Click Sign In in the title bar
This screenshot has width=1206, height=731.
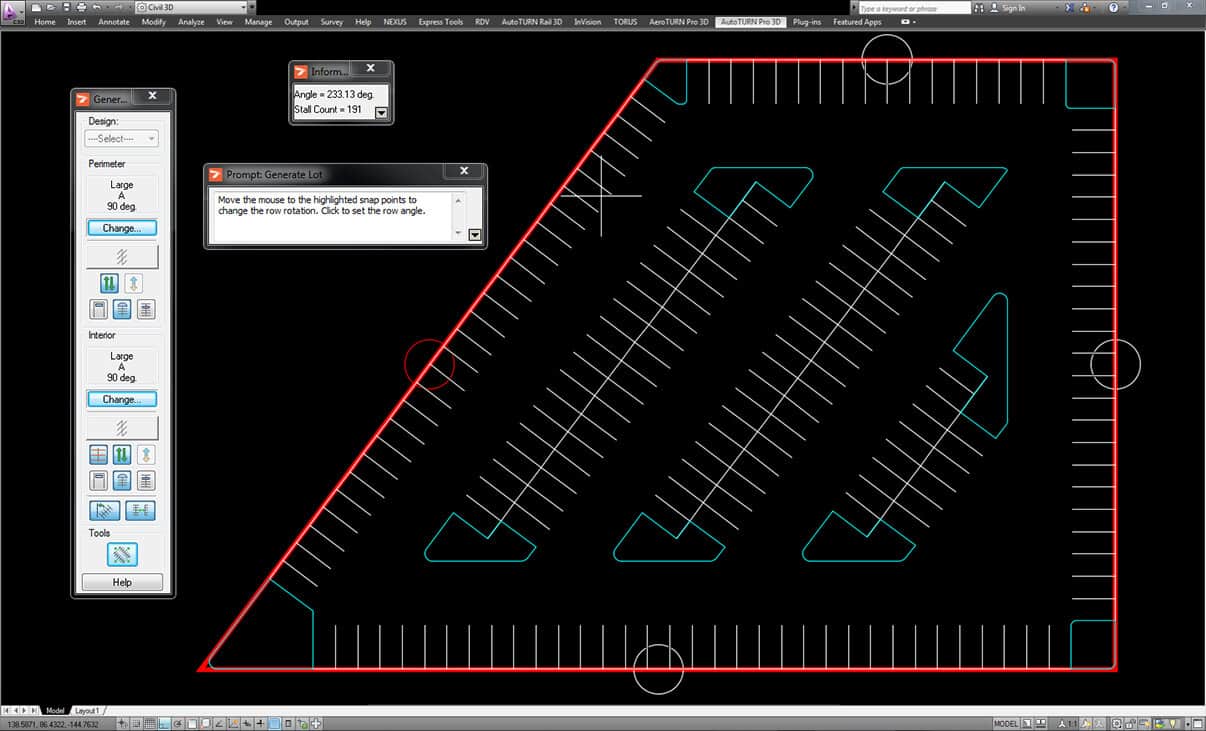click(x=1013, y=7)
